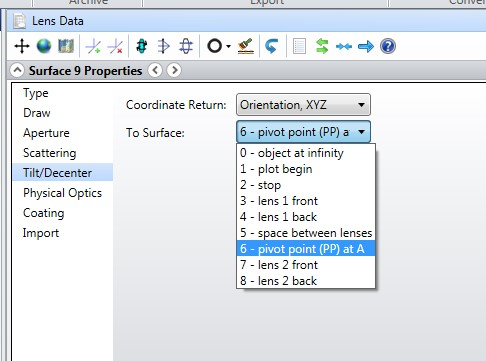Select '0 - object at infinity'
486x361 pixels.
(x=306, y=153)
